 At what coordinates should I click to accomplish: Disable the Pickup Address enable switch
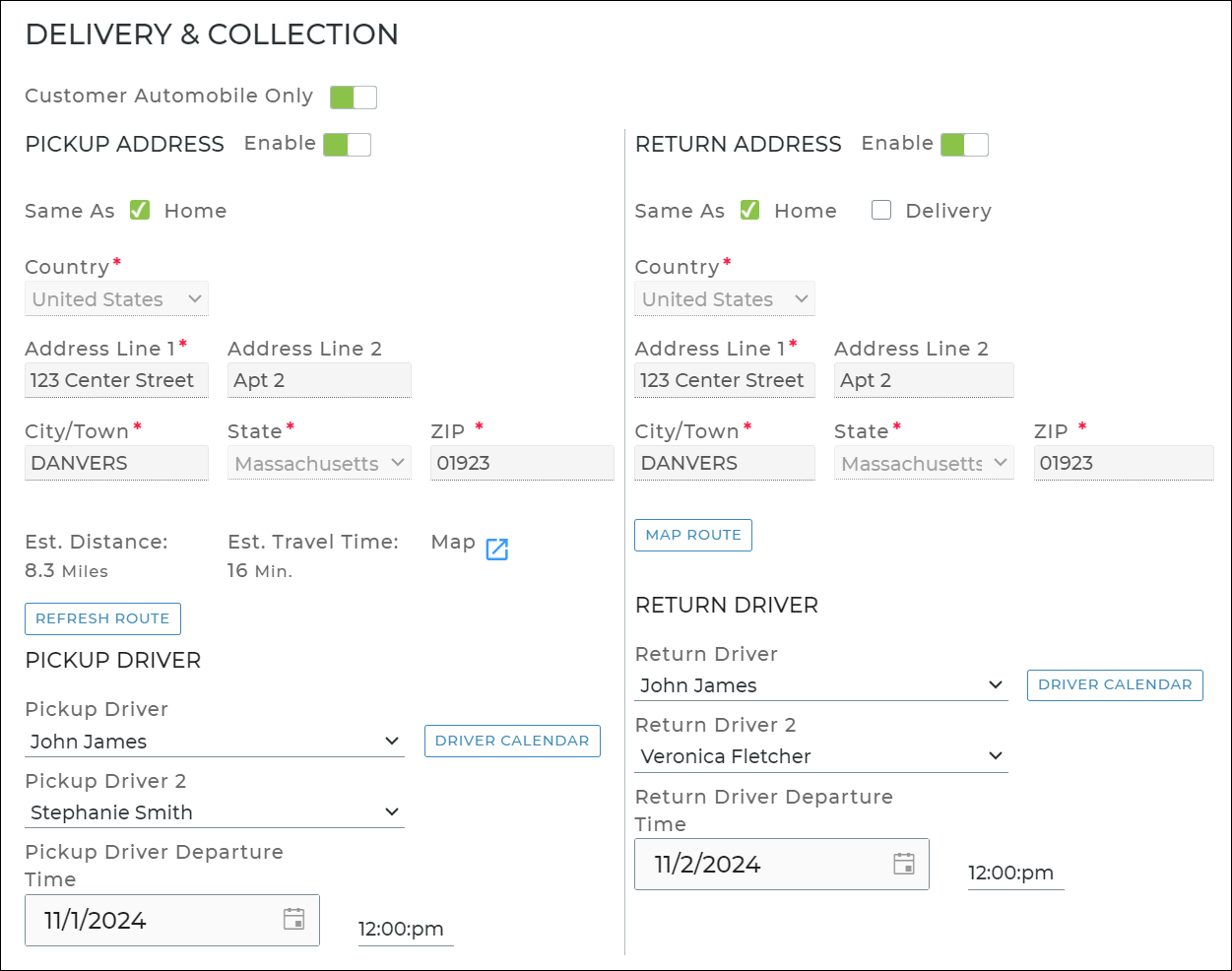click(x=347, y=145)
